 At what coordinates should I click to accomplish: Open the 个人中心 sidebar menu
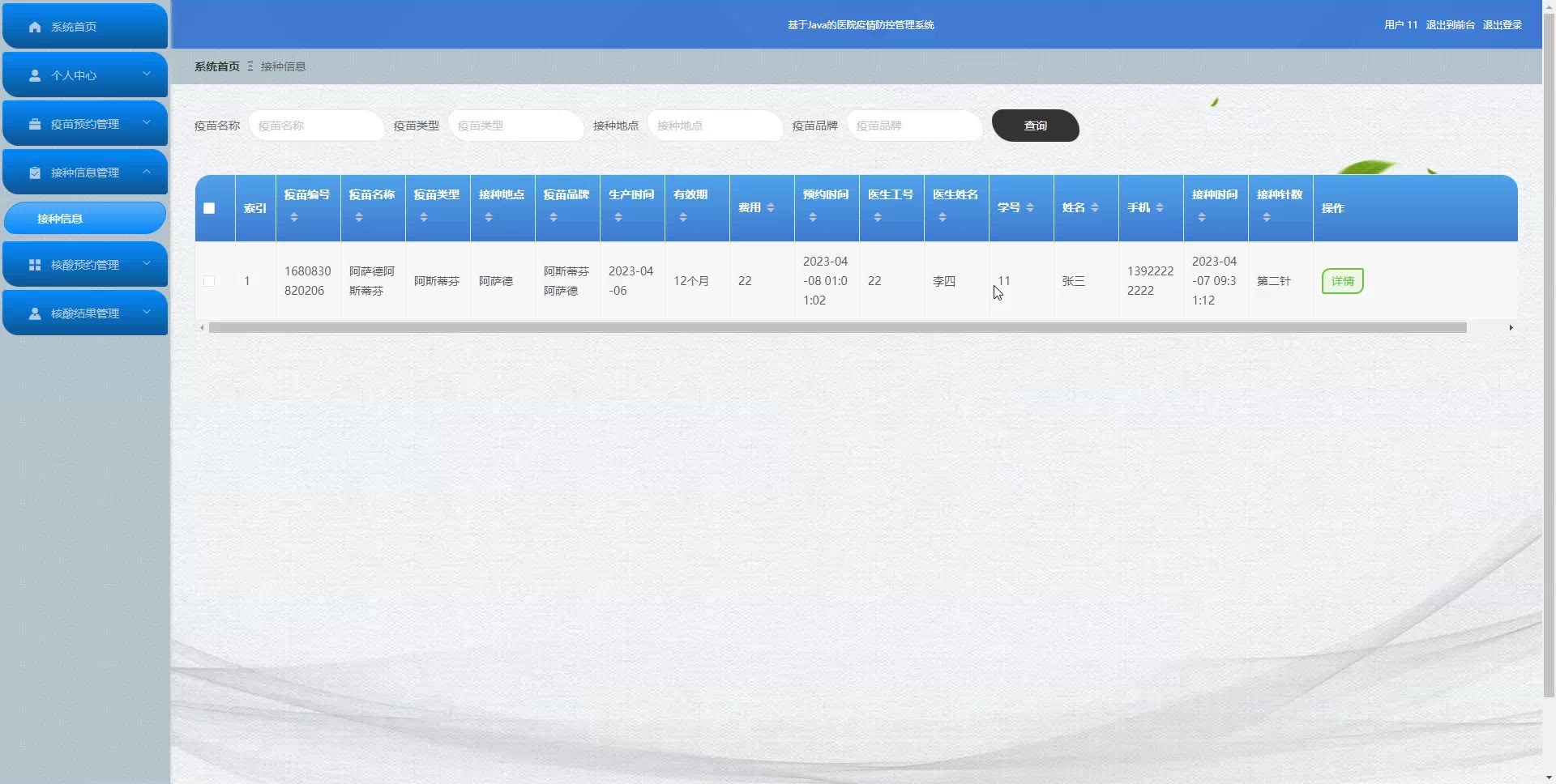(x=85, y=75)
